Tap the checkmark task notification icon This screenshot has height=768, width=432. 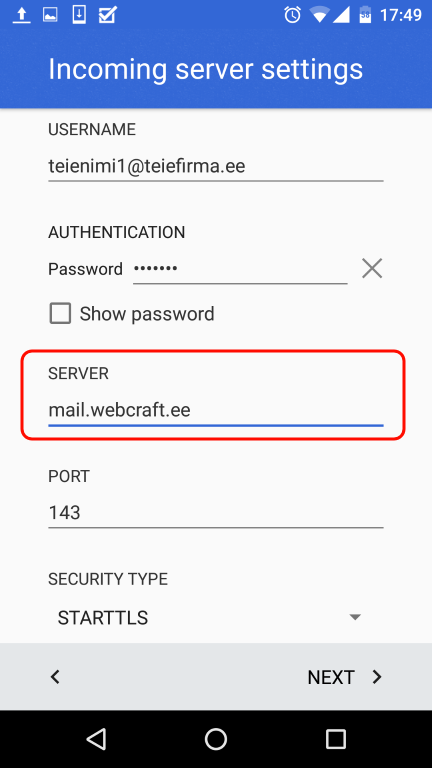pyautogui.click(x=107, y=15)
